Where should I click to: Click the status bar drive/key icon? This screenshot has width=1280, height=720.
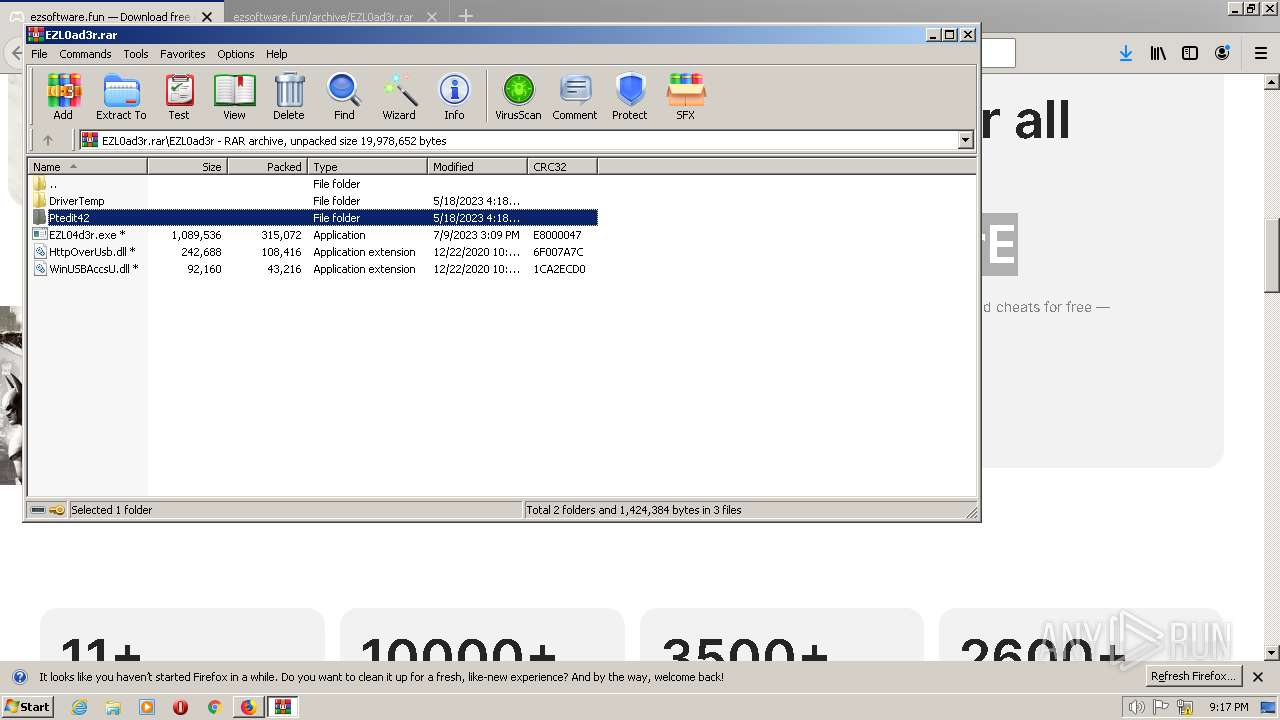[47, 510]
